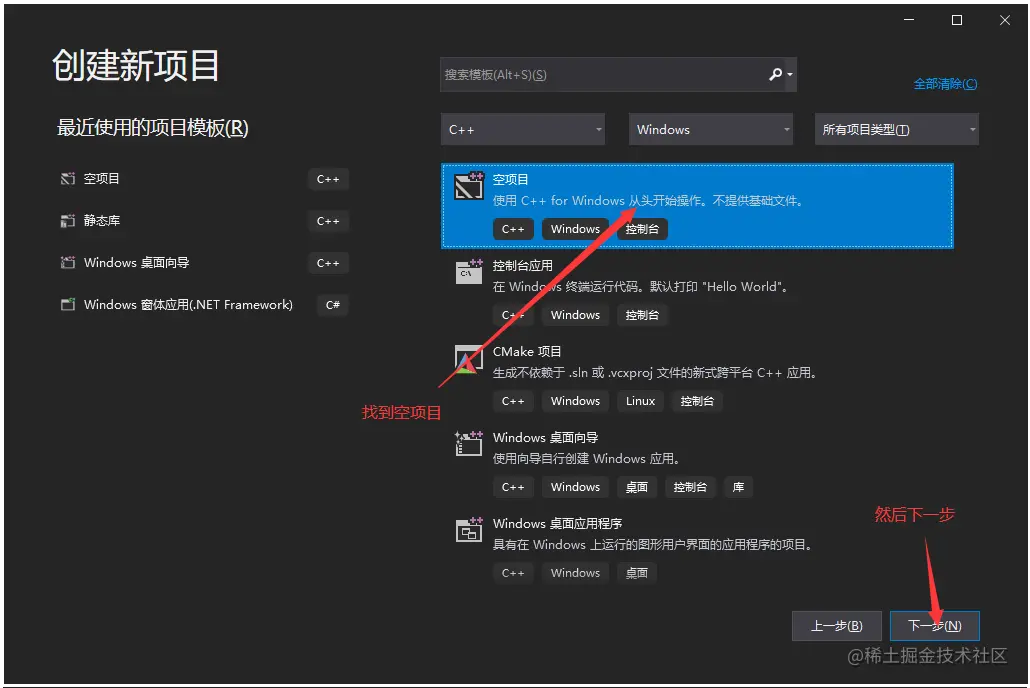This screenshot has width=1030, height=688.
Task: Click the Windows 桌面向导 template icon in list
Action: (469, 444)
